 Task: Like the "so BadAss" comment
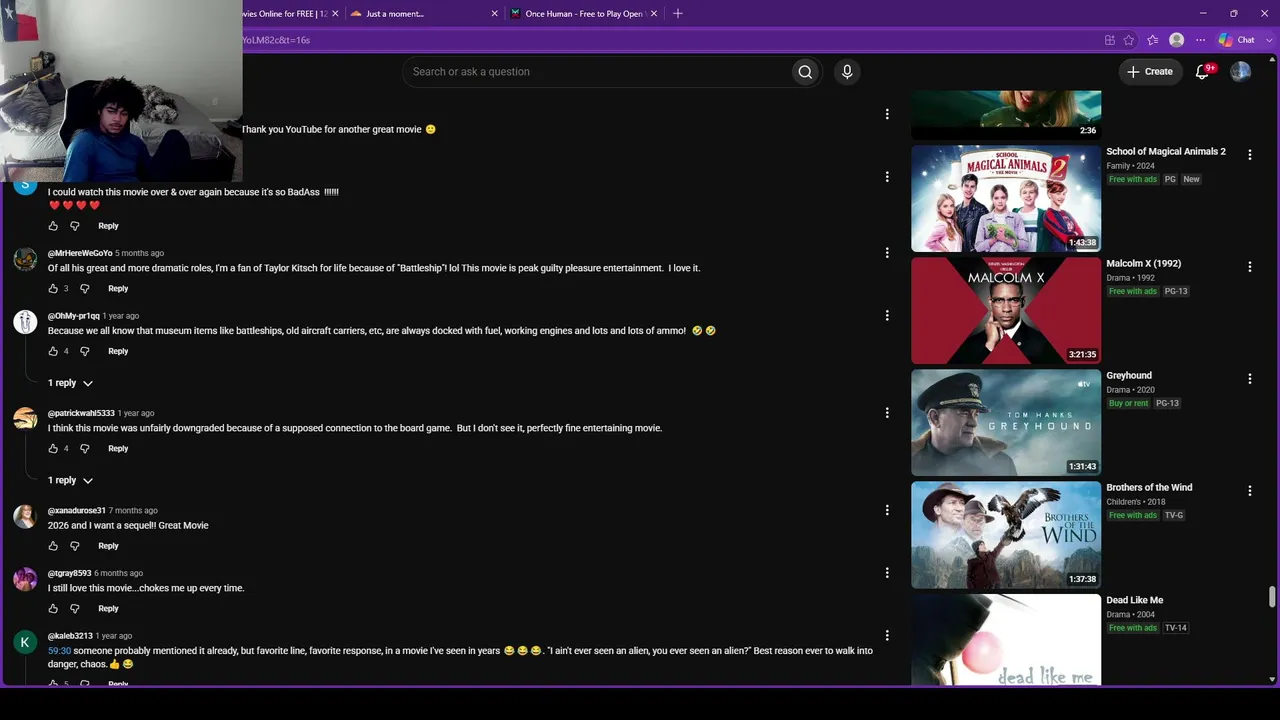point(53,226)
